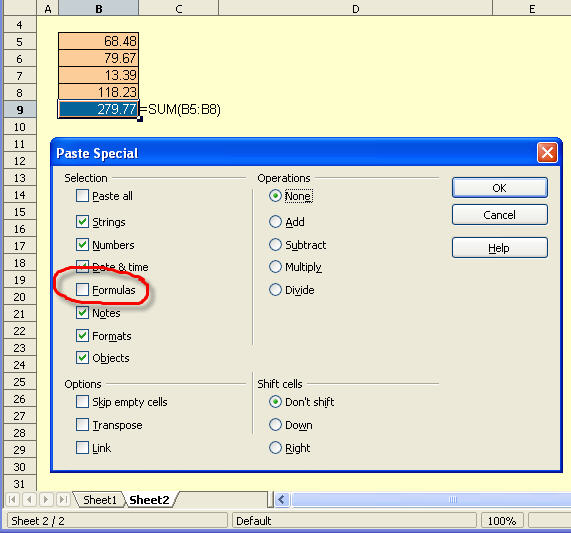
Task: Click the selected cell 279.77
Action: (98, 109)
